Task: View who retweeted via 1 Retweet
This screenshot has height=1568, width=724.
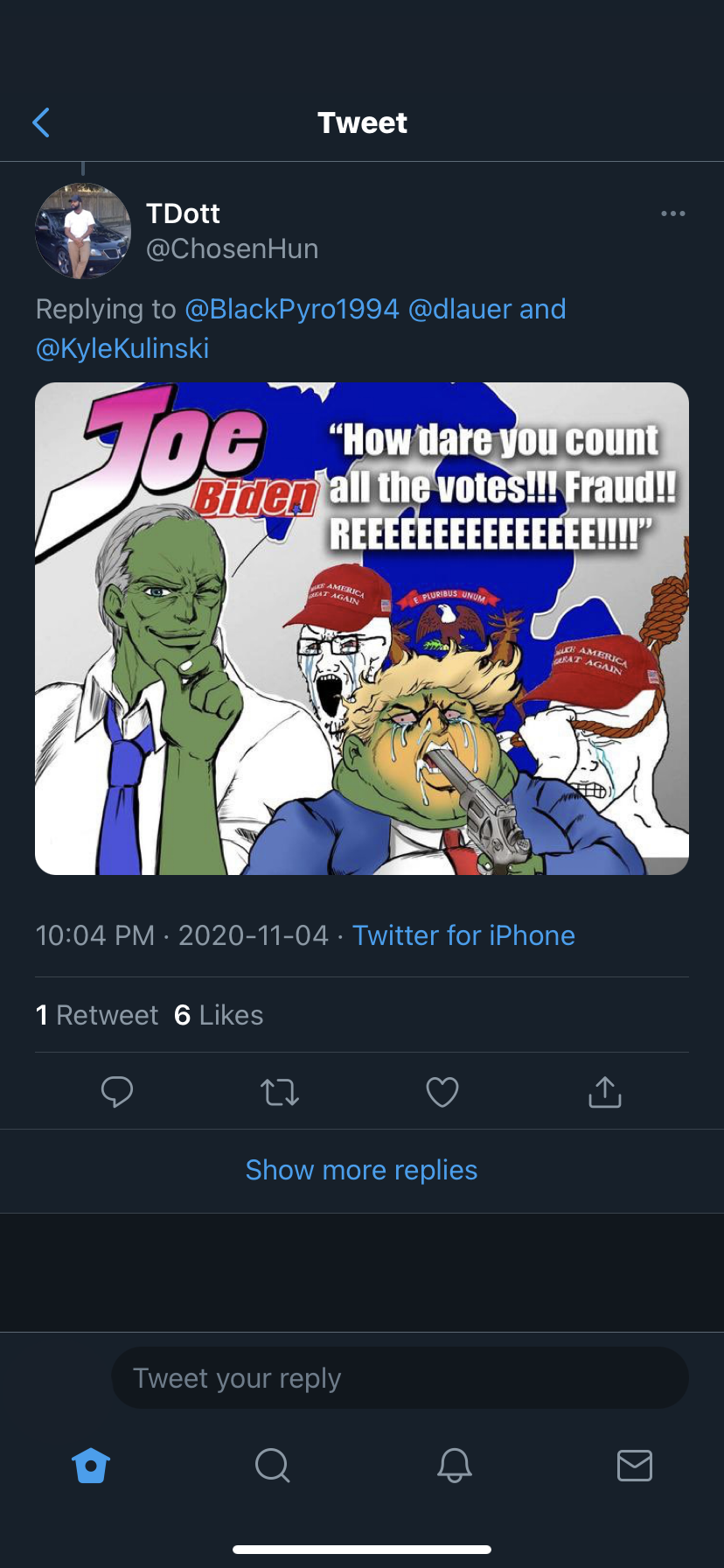Action: 96,1014
